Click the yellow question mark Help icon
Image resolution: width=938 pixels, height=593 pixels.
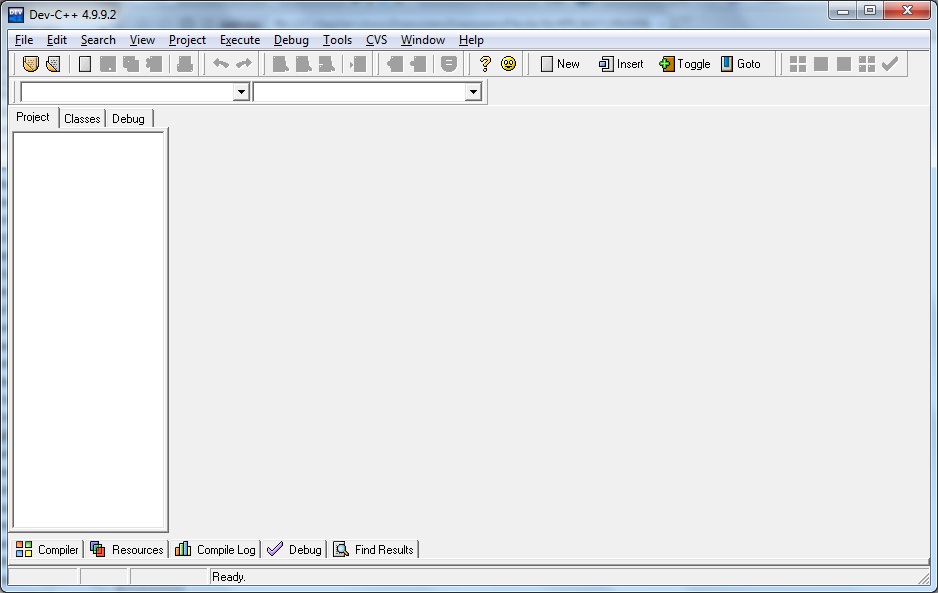[x=485, y=64]
